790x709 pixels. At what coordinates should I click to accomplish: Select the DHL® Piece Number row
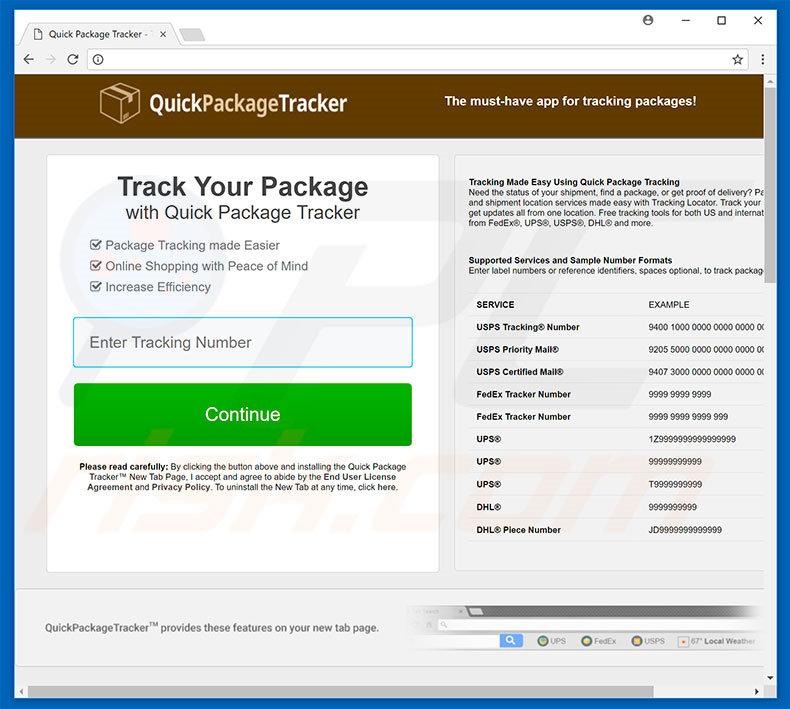618,530
